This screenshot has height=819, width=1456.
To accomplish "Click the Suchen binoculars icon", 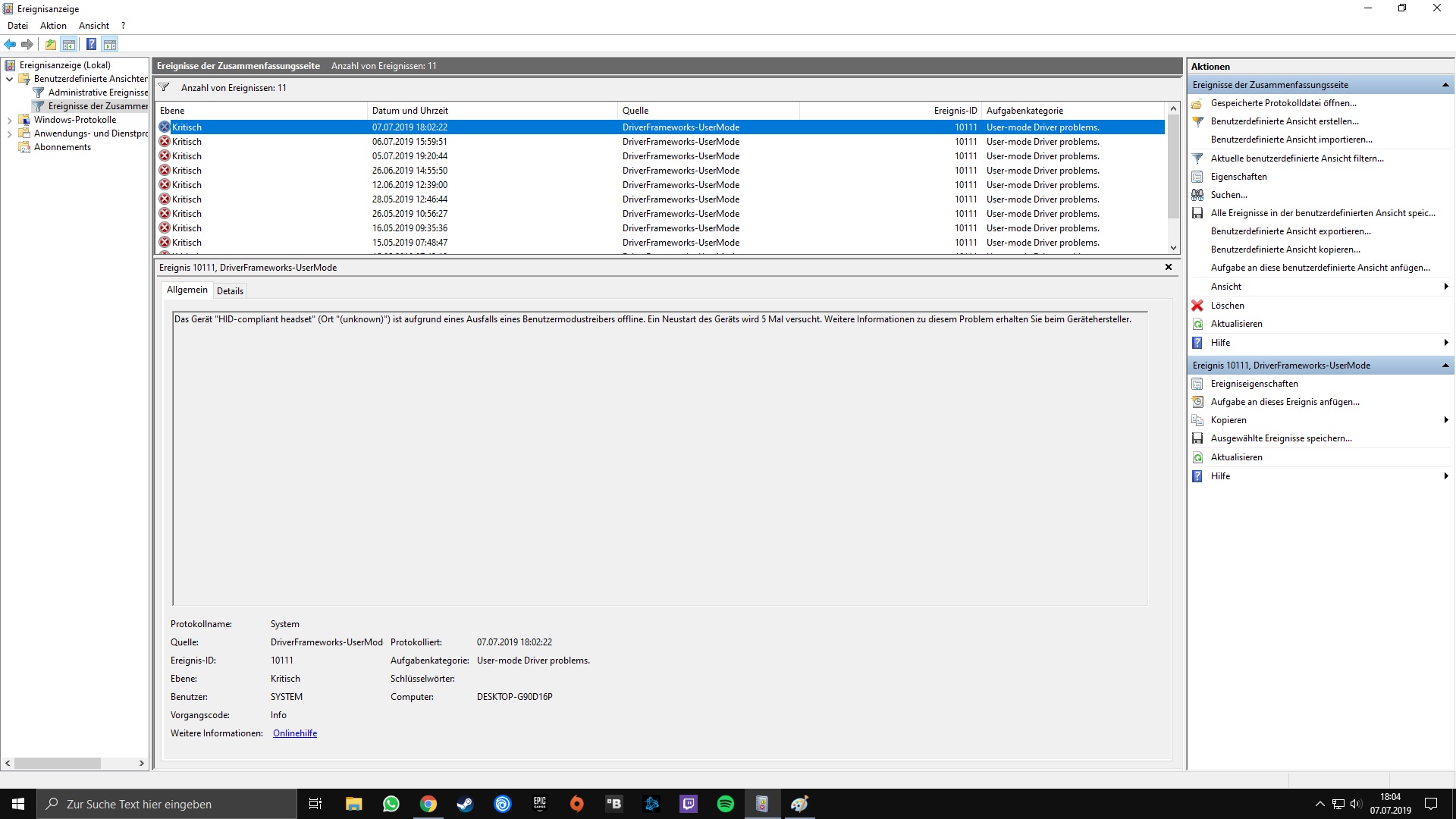I will [x=1197, y=195].
